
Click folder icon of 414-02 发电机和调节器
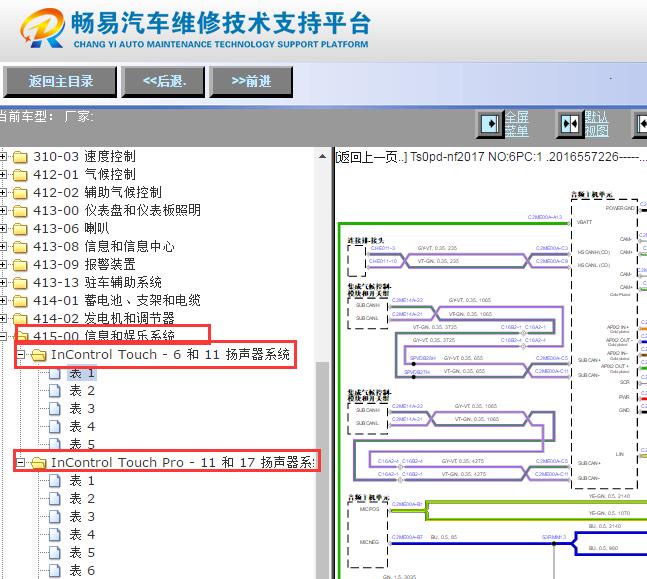20,319
